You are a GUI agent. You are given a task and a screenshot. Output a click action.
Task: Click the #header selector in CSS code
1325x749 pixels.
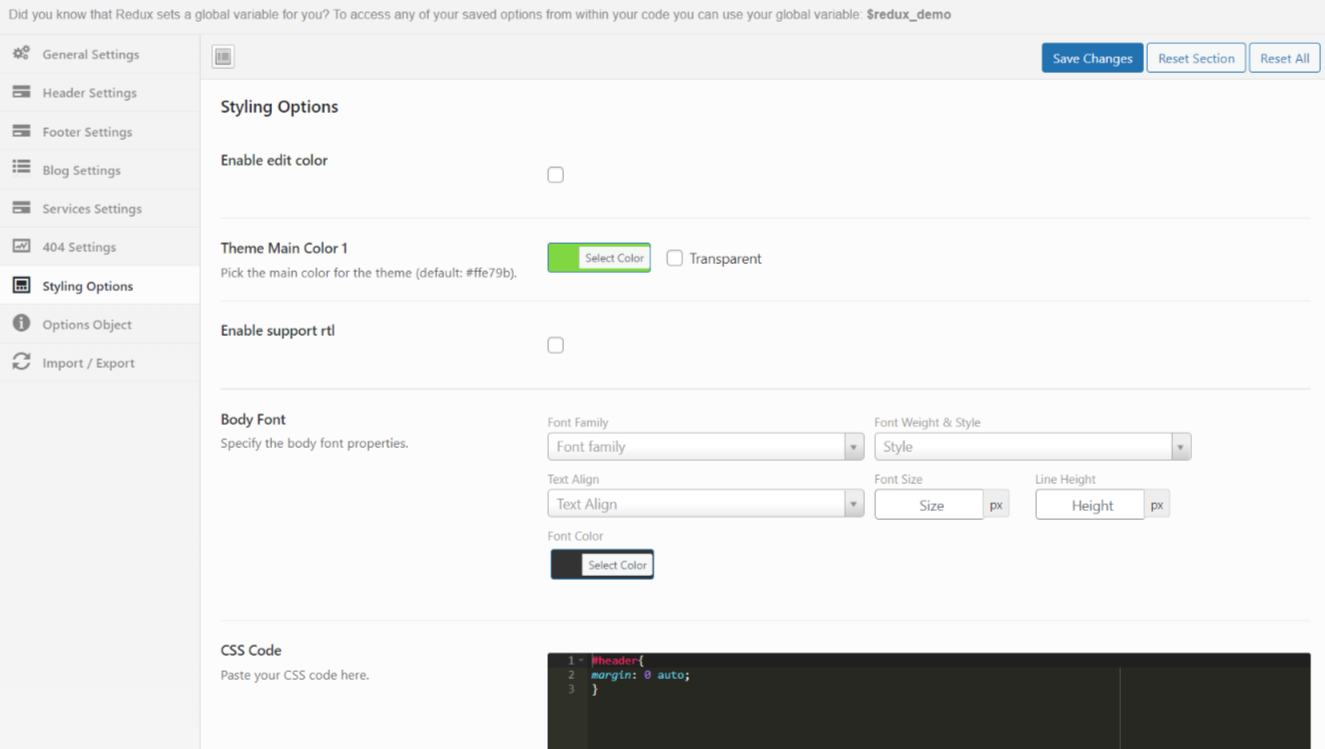615,660
